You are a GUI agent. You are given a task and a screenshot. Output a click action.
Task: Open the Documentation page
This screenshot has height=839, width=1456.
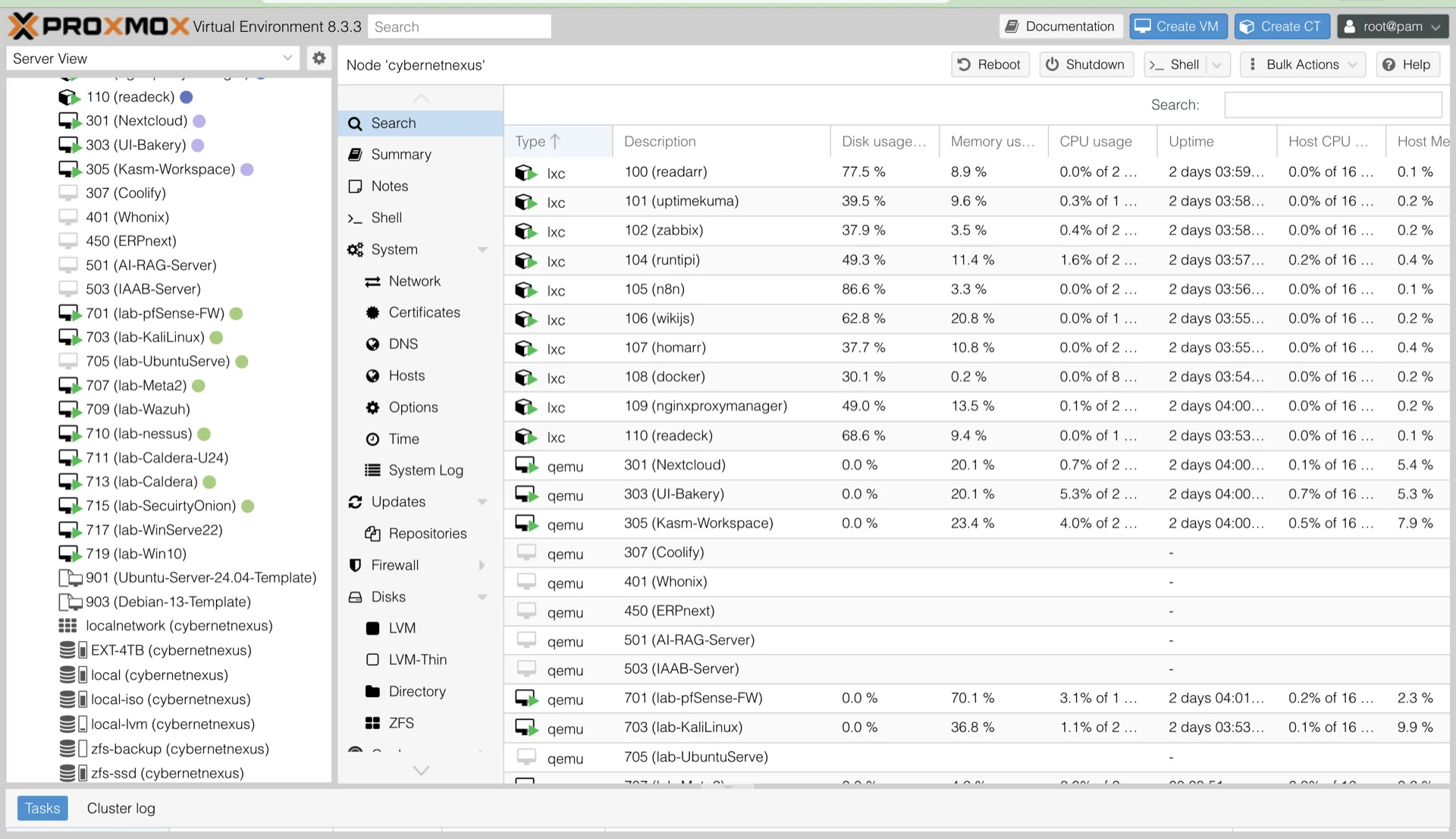click(x=1060, y=26)
